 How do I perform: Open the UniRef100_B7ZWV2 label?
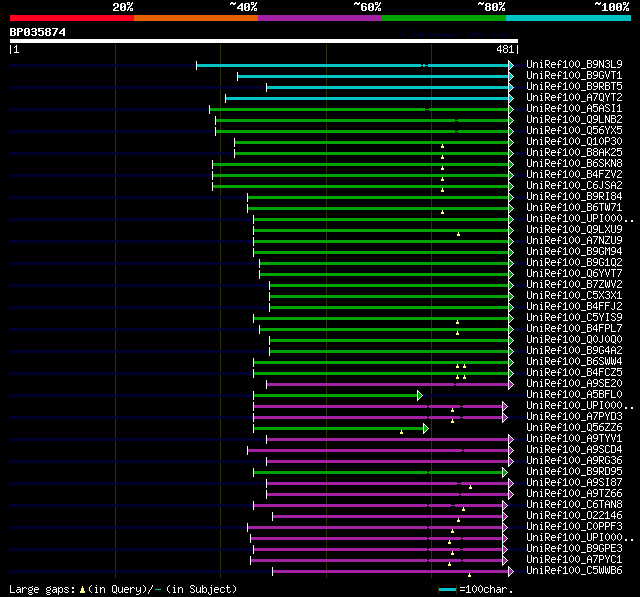(574, 285)
